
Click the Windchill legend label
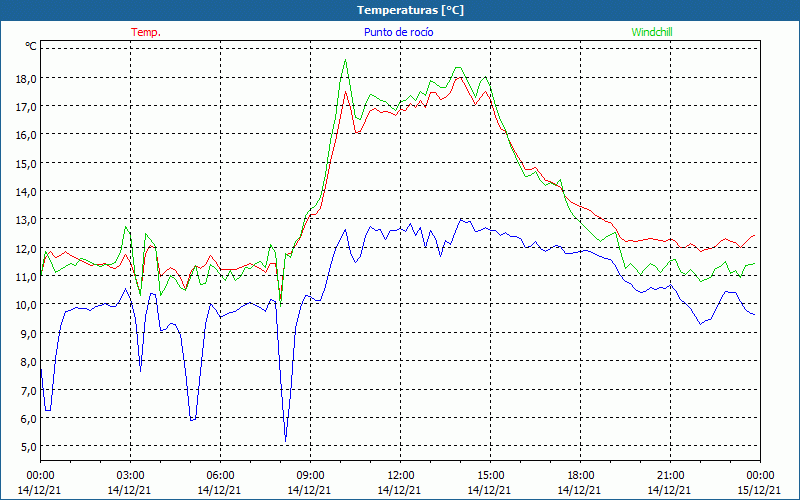(652, 32)
